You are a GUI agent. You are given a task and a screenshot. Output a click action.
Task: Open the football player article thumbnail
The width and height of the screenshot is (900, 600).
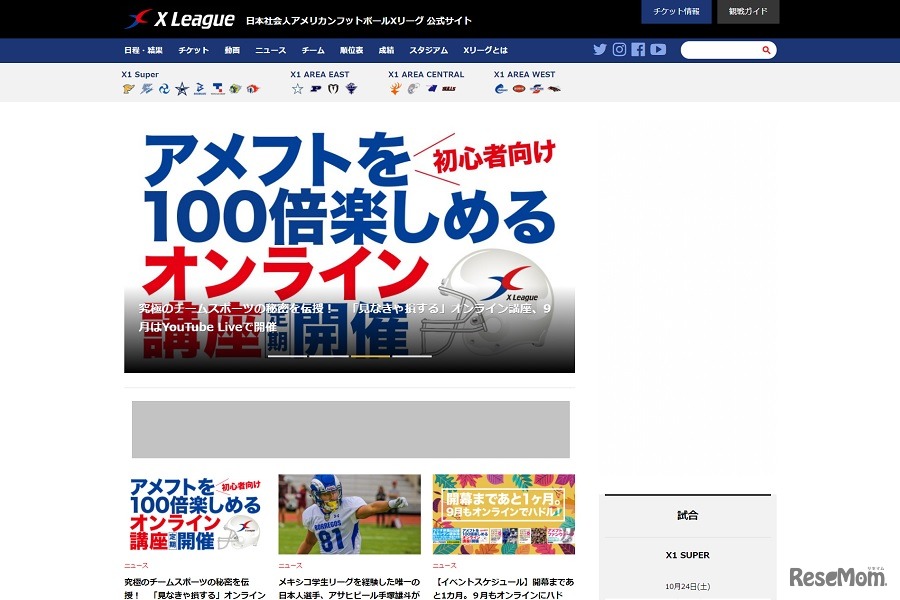click(349, 514)
